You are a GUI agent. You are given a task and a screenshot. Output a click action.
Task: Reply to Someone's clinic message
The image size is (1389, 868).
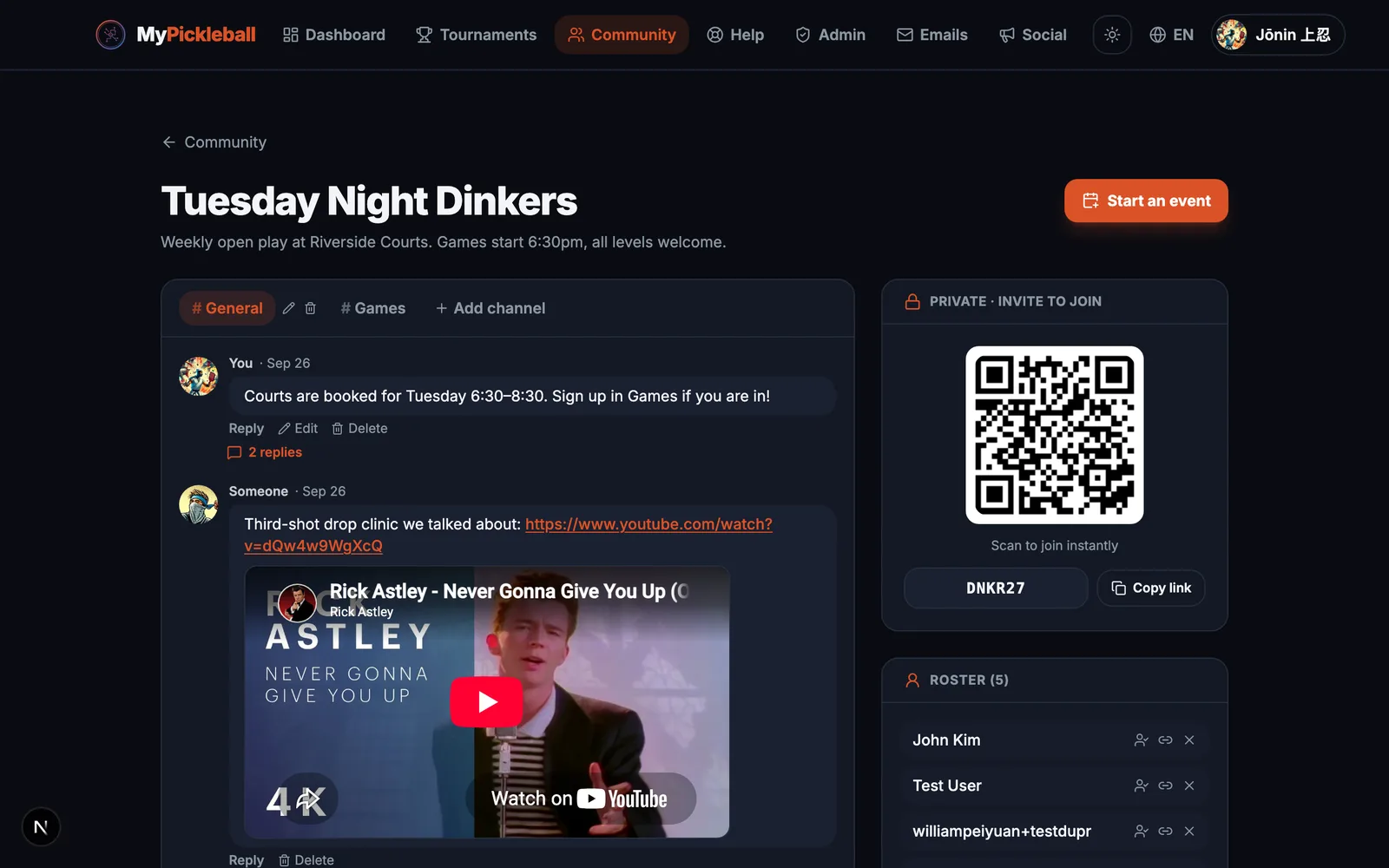(246, 860)
